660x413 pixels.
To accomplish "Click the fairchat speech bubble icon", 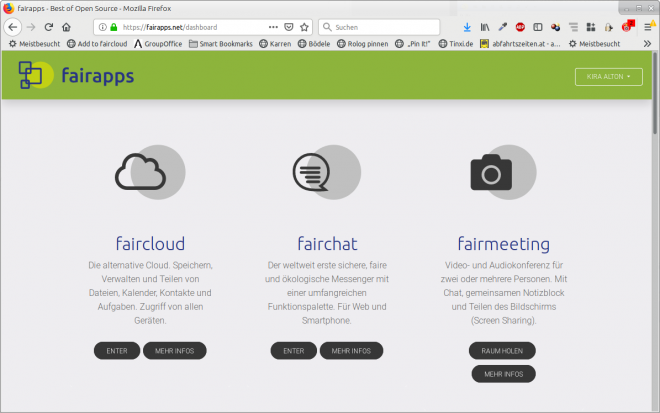I will click(327, 172).
